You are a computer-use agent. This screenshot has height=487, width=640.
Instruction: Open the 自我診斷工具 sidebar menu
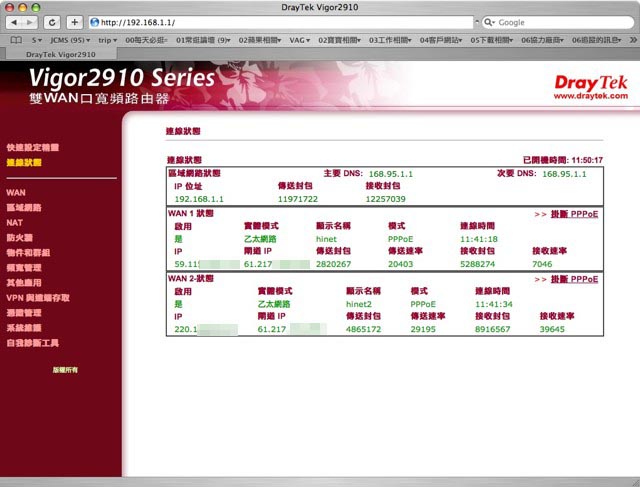tap(33, 343)
